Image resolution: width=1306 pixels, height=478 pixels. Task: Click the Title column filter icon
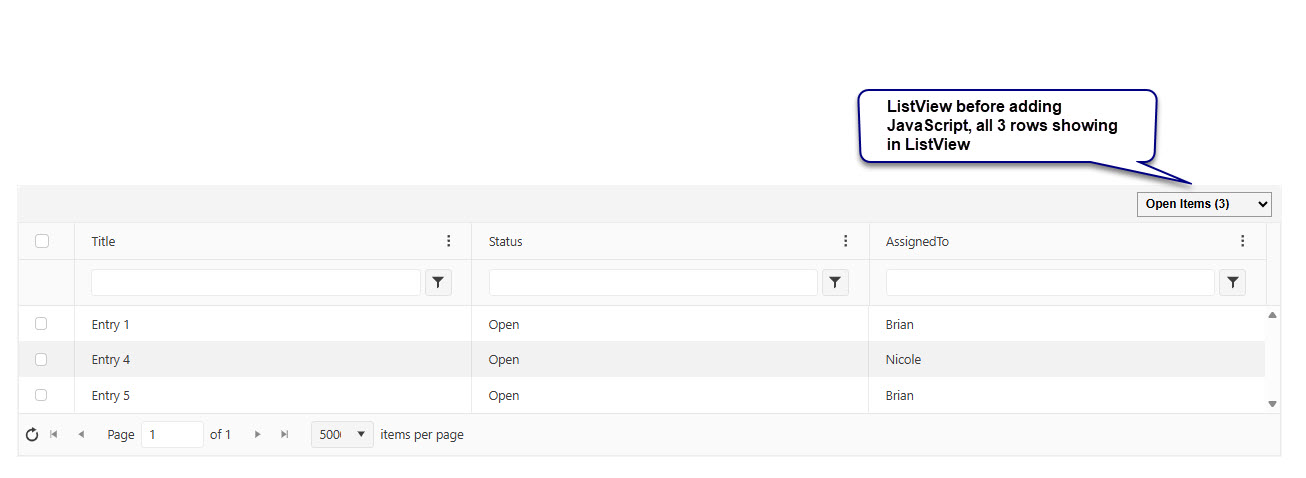438,283
